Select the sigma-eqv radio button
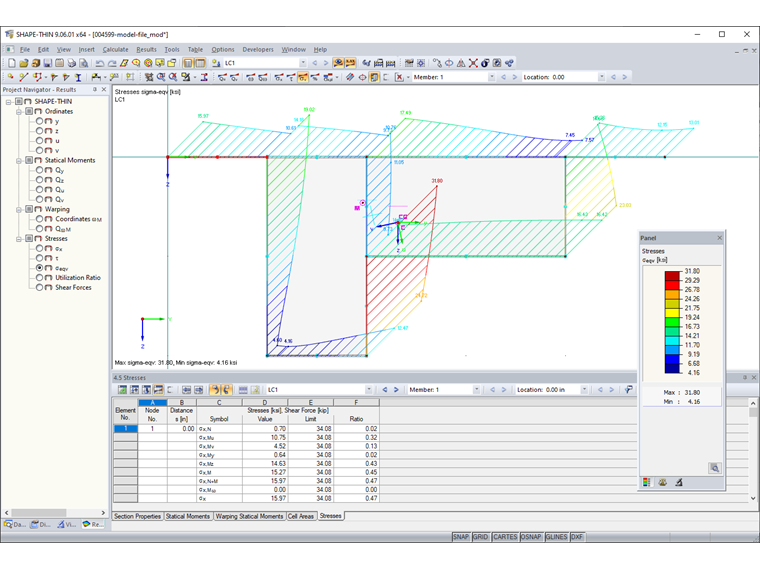The width and height of the screenshot is (760, 570). (x=39, y=268)
